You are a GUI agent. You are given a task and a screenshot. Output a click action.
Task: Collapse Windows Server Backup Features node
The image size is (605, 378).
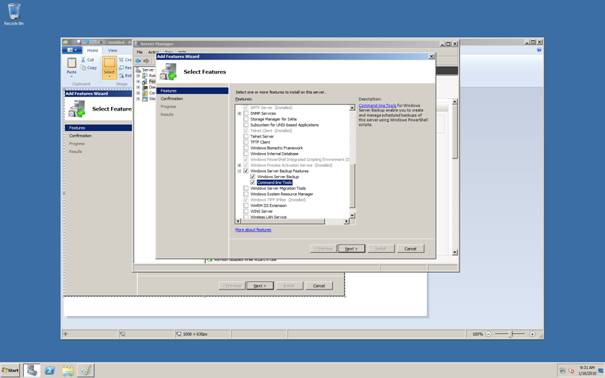239,171
